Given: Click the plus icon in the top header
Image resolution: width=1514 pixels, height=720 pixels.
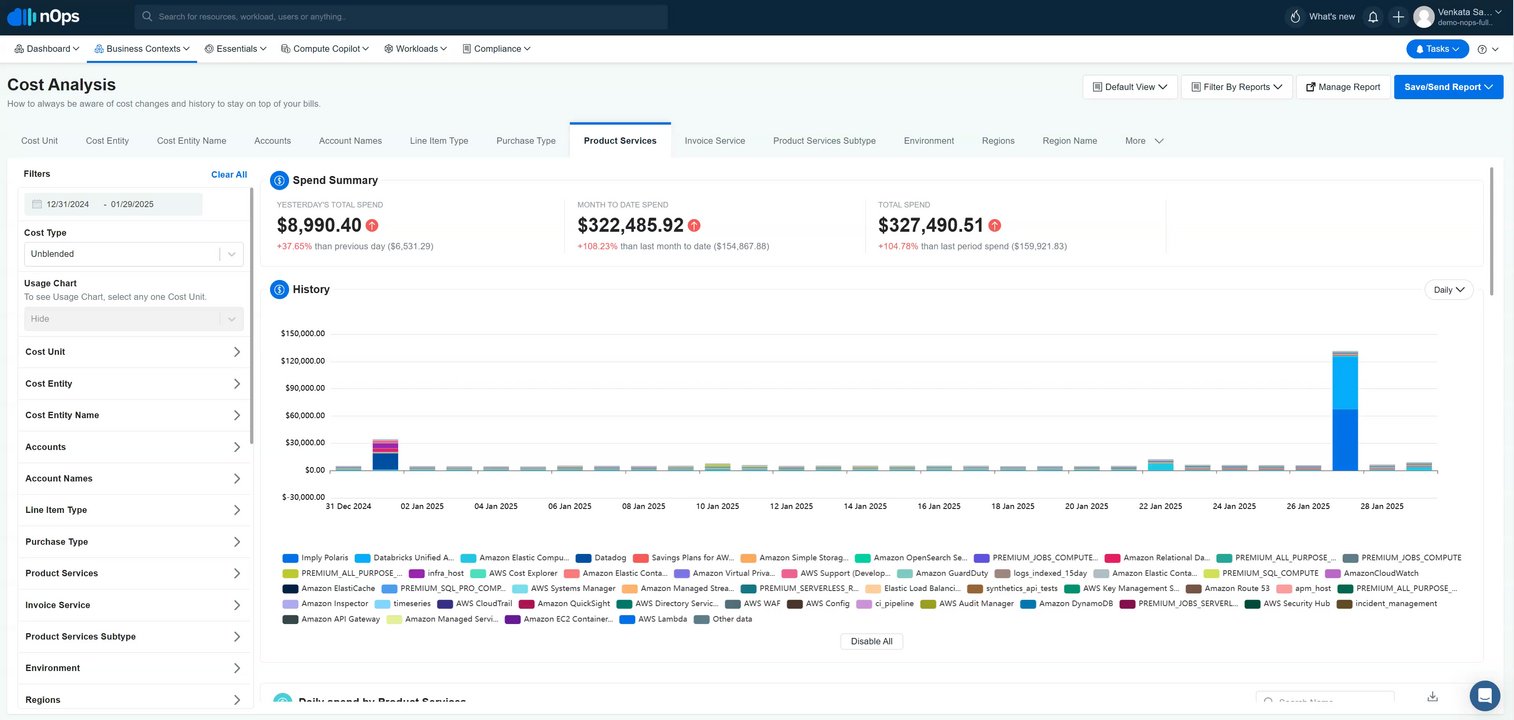Looking at the screenshot, I should point(1398,17).
